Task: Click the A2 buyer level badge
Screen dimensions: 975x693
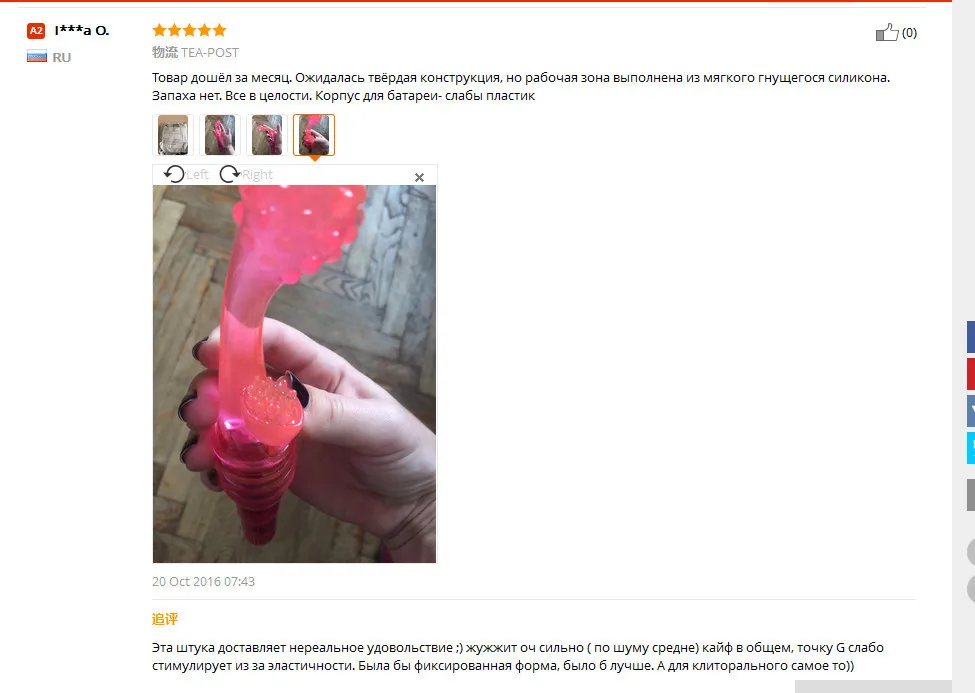Action: point(36,30)
